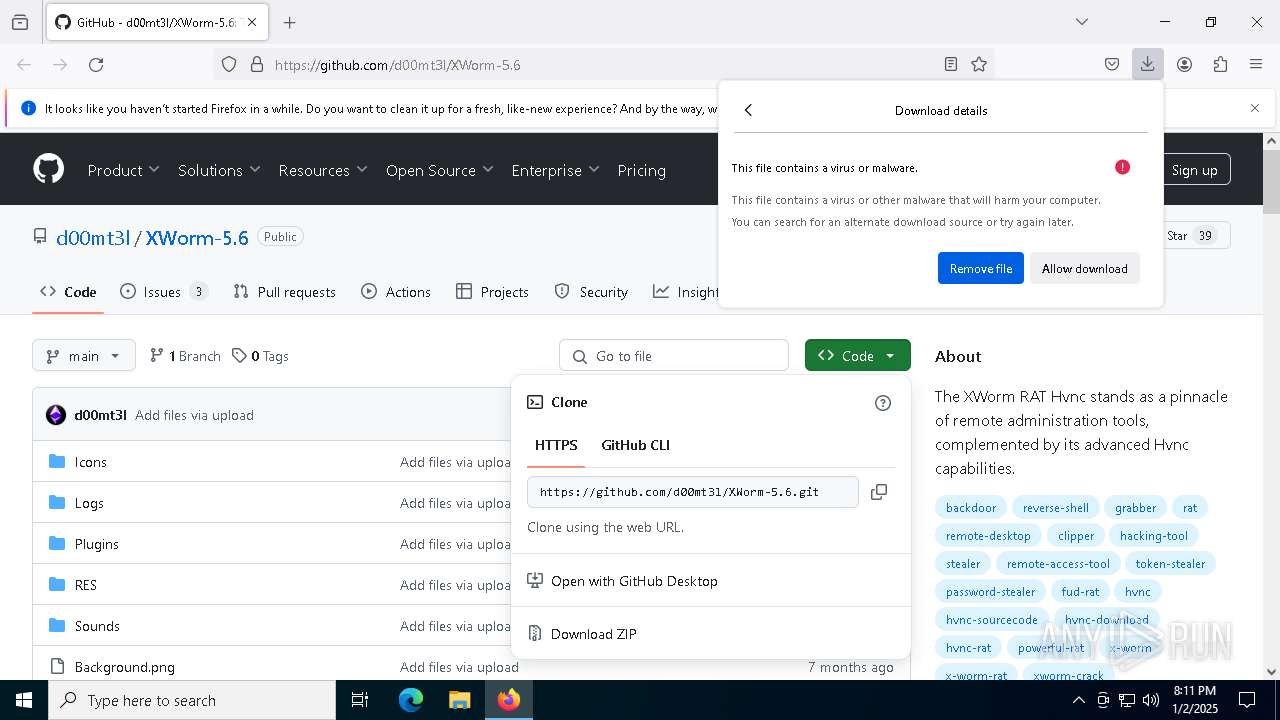1280x720 pixels.
Task: Click the clone URL text field
Action: (x=692, y=492)
